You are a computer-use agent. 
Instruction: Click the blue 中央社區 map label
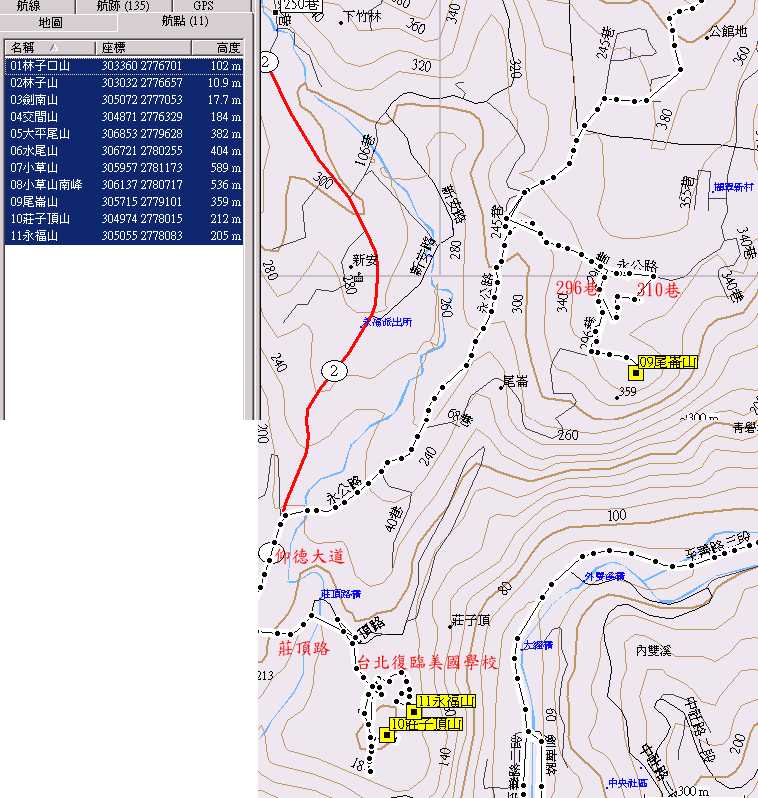pyautogui.click(x=628, y=783)
